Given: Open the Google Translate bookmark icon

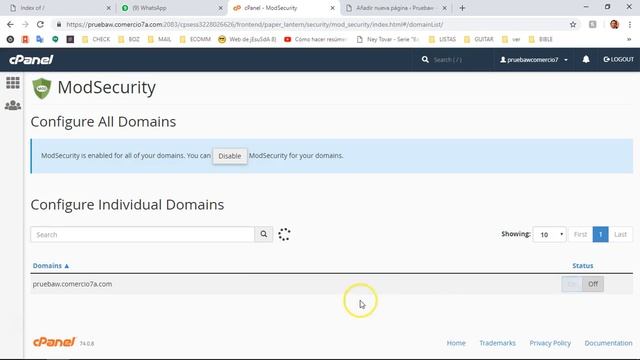Looking at the screenshot, I should (x=40, y=39).
